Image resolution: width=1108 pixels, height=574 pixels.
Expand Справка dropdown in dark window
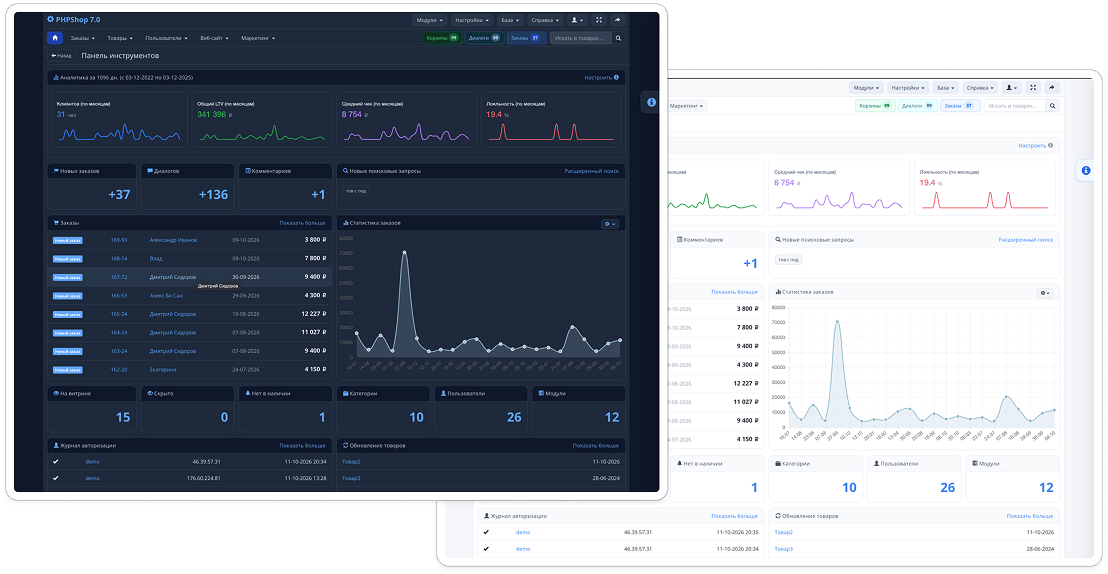(x=546, y=20)
